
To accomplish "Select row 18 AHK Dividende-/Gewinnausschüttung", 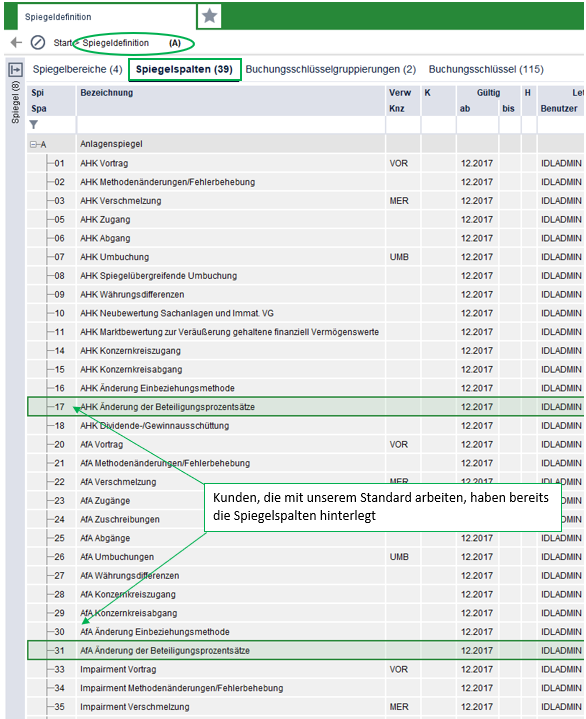I will coord(305,426).
